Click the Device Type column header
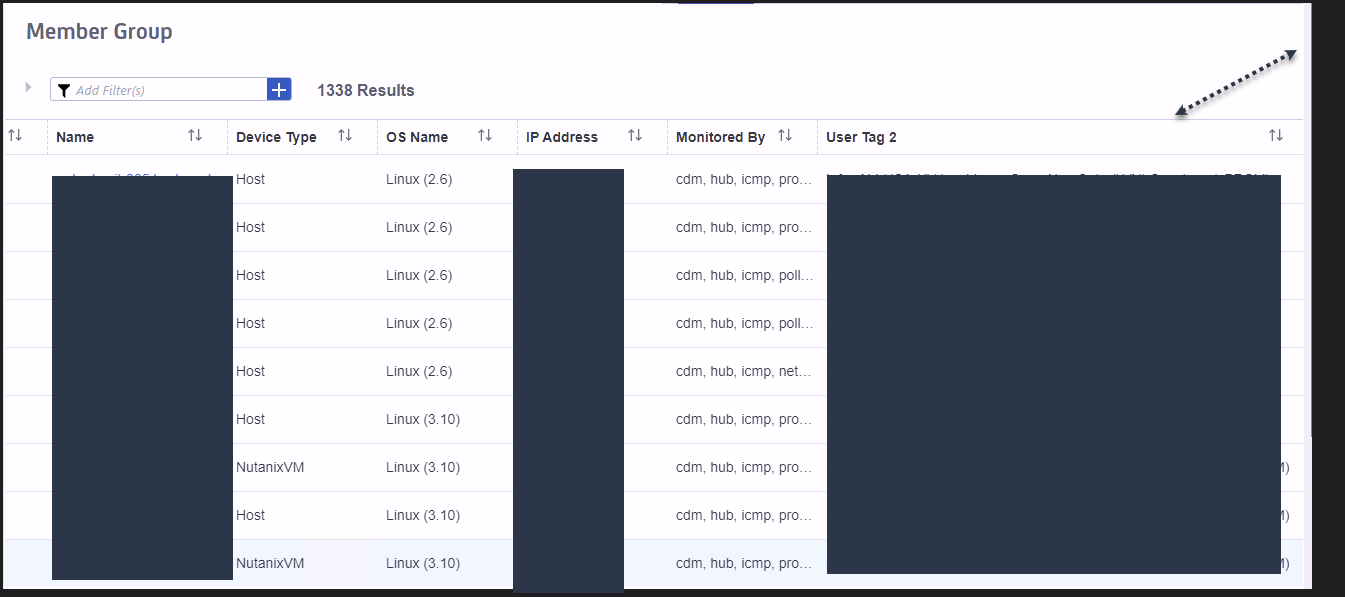This screenshot has height=597, width=1345. click(276, 137)
